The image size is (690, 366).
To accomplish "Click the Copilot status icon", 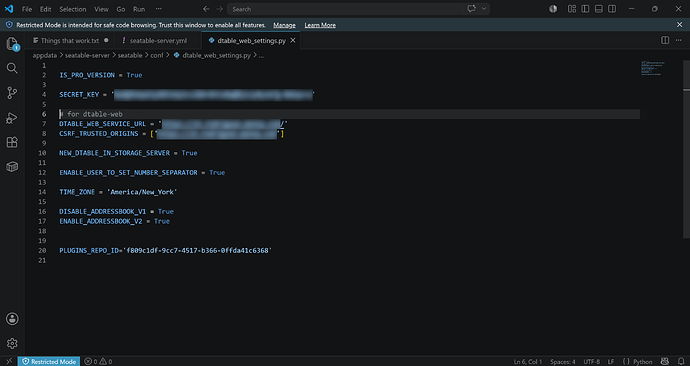I will 665,361.
